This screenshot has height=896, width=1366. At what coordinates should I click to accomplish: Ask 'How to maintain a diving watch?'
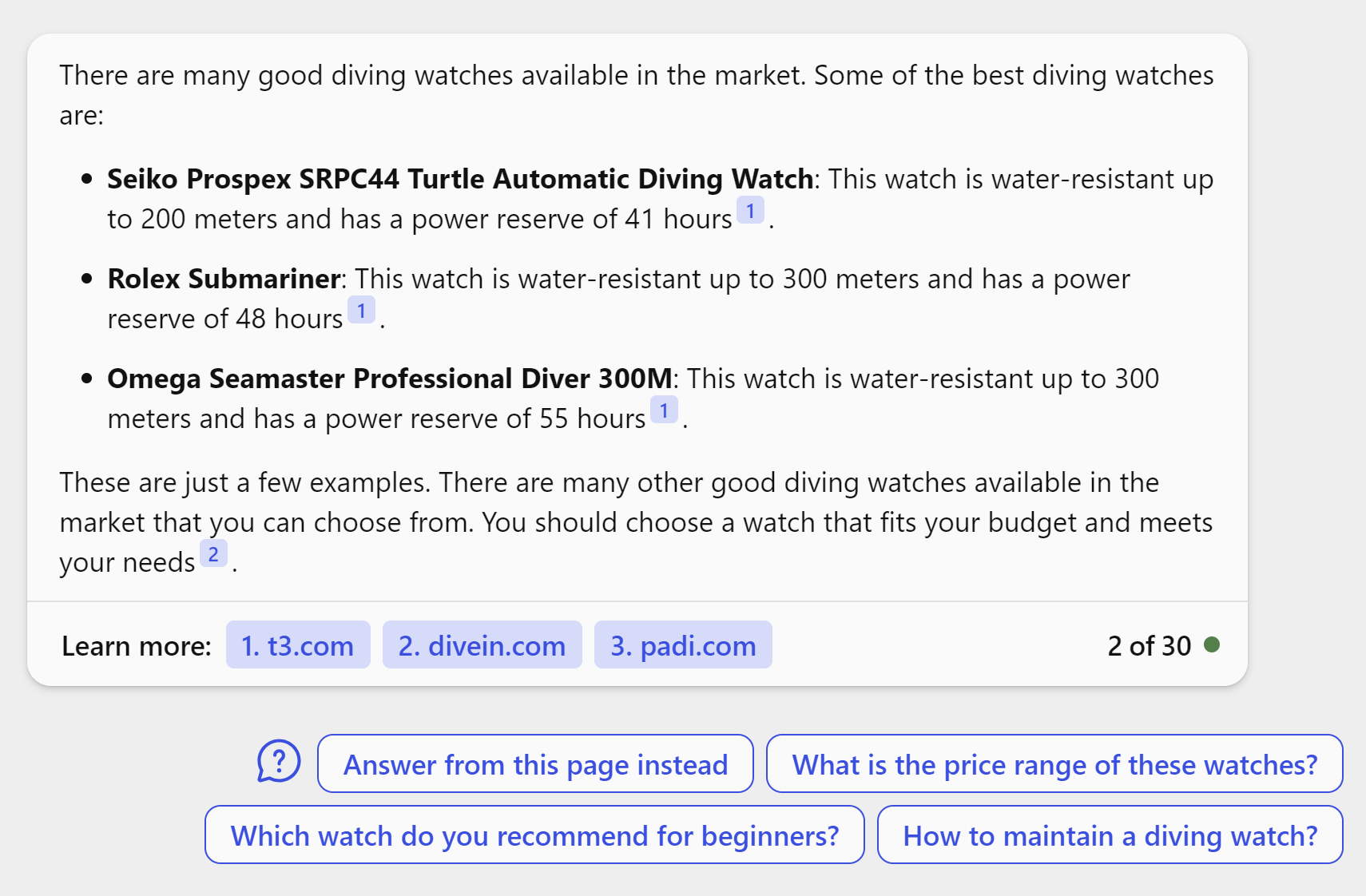[1111, 835]
